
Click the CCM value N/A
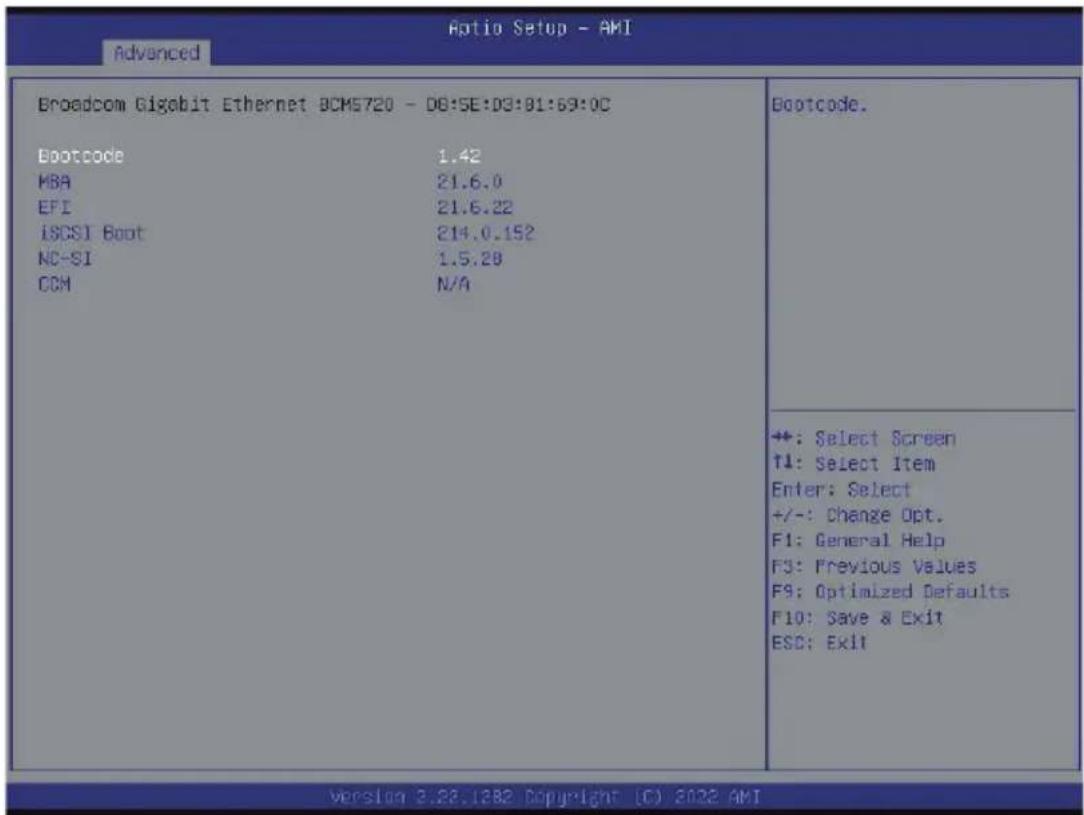[454, 284]
